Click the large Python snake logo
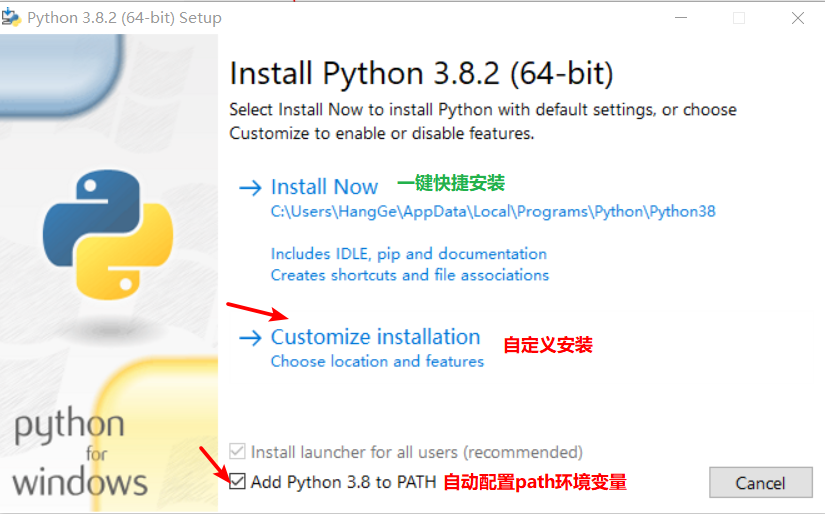 coord(108,235)
